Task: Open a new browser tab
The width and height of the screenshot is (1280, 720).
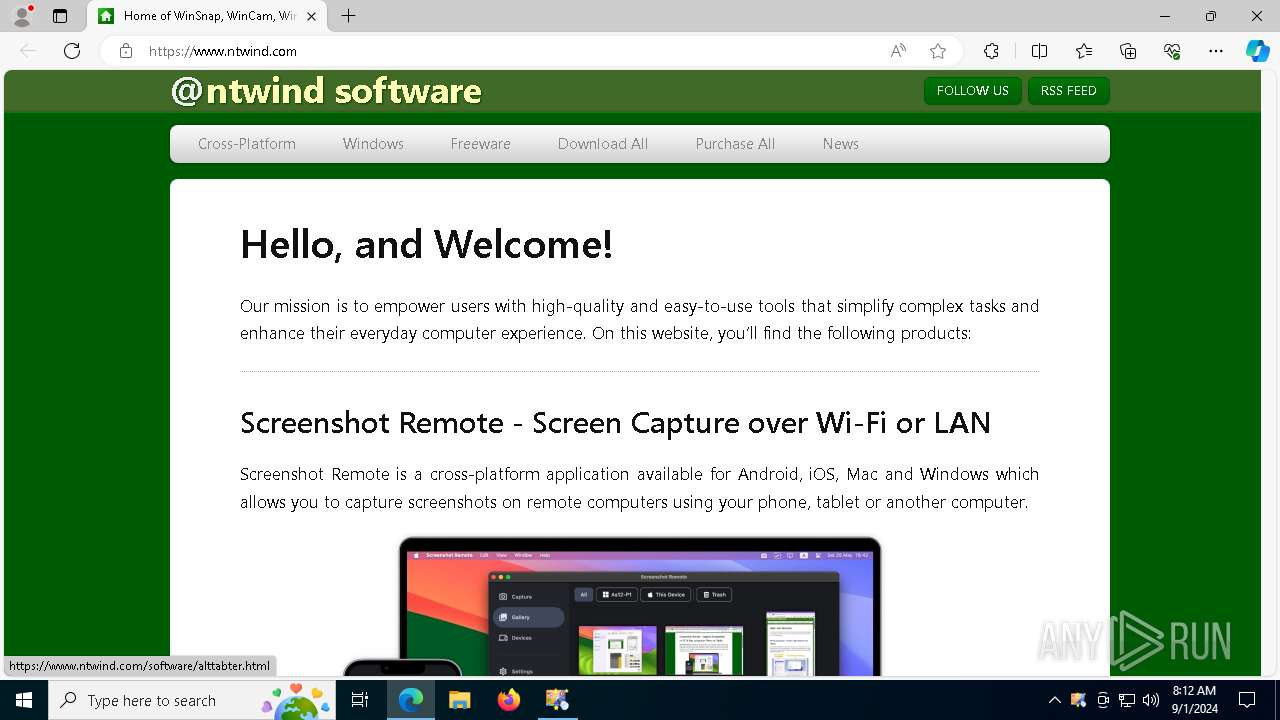Action: 348,16
